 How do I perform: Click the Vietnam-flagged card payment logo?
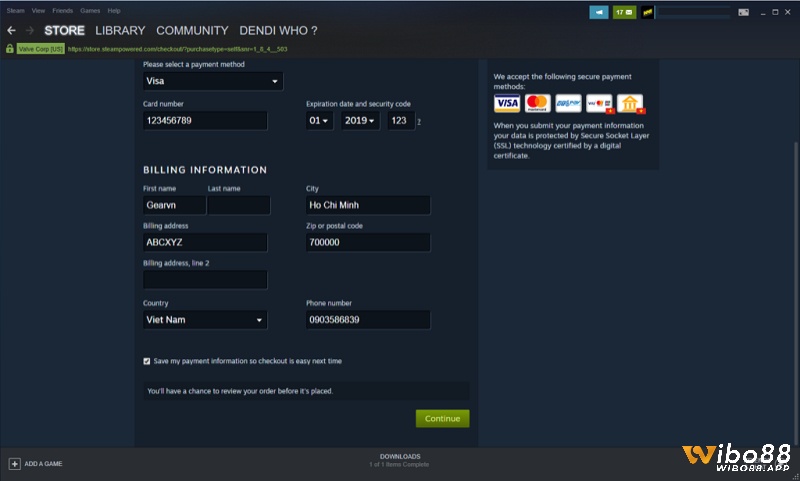(599, 104)
